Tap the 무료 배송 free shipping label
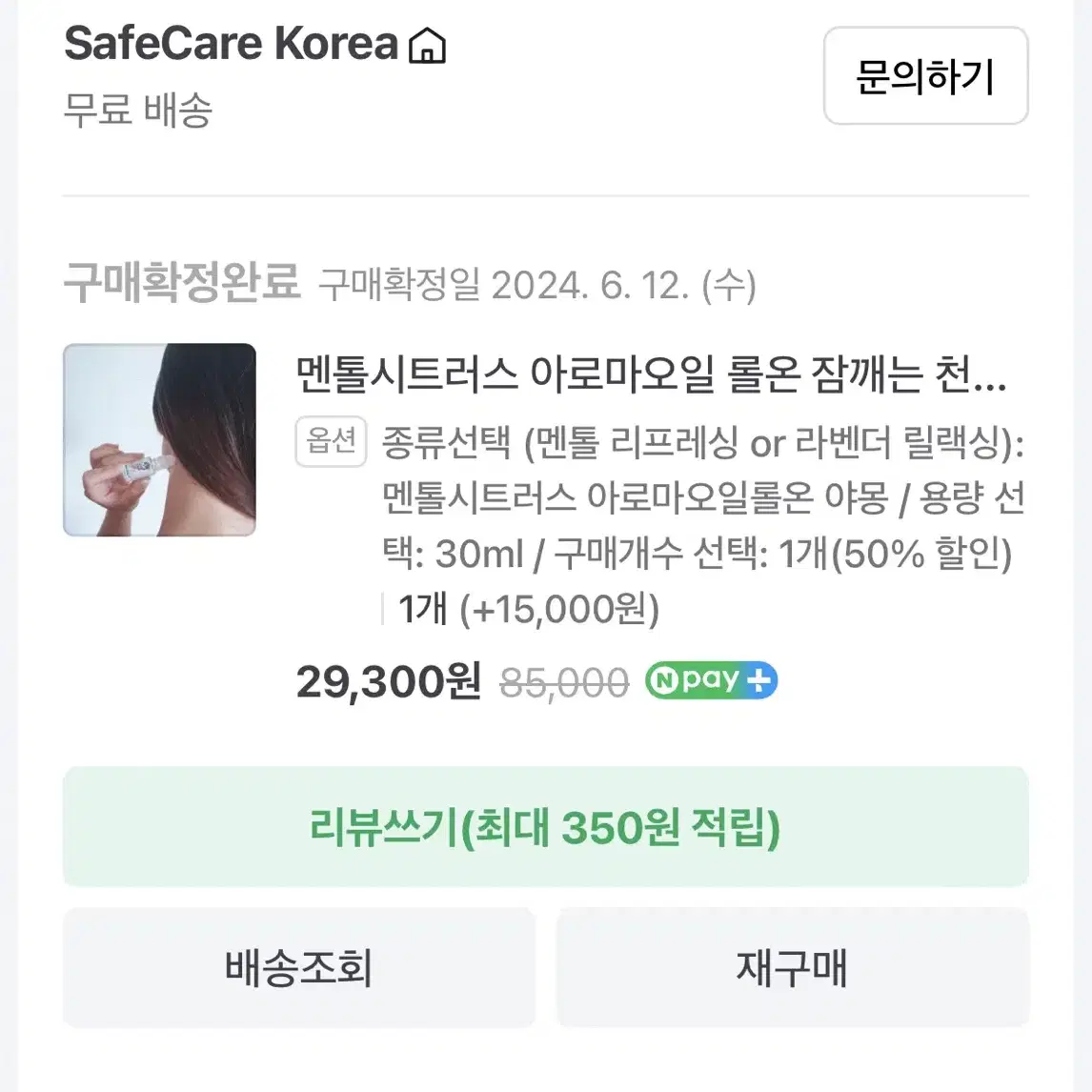 [138, 110]
